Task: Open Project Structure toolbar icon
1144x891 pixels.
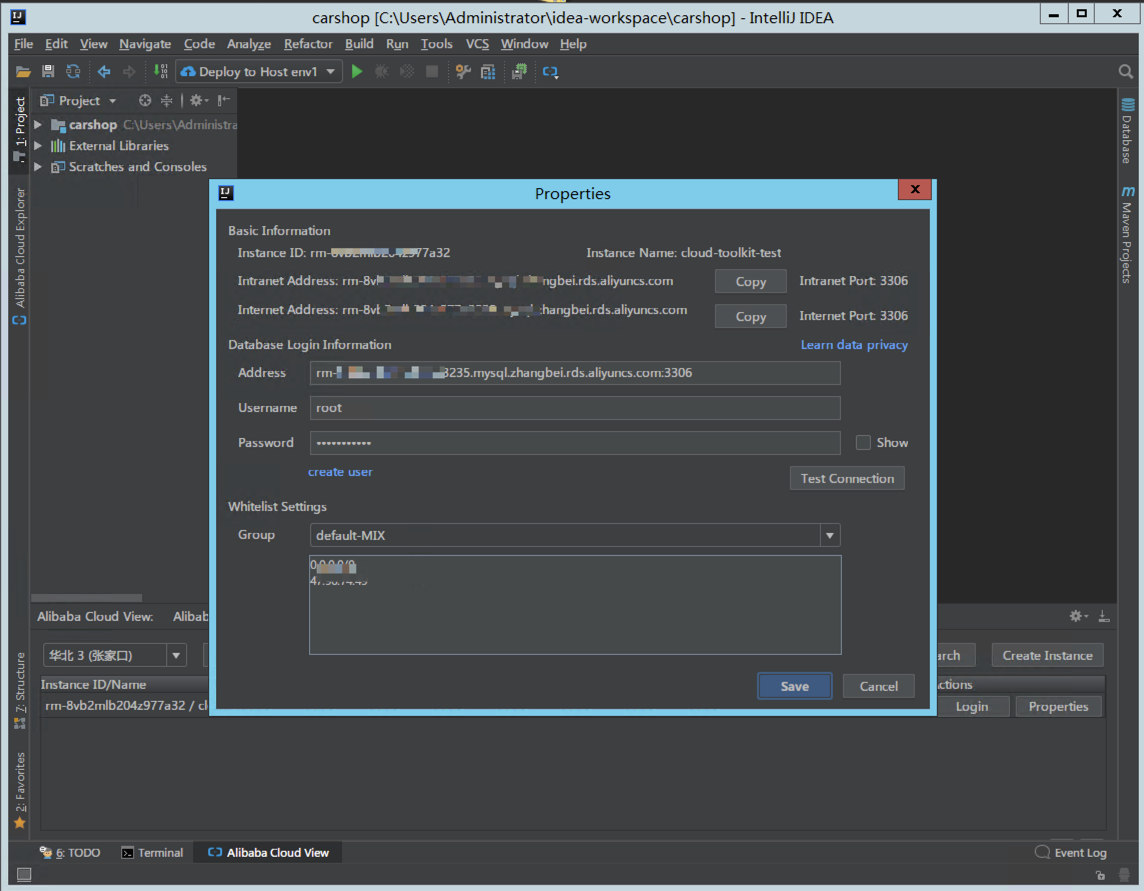Action: tap(488, 72)
